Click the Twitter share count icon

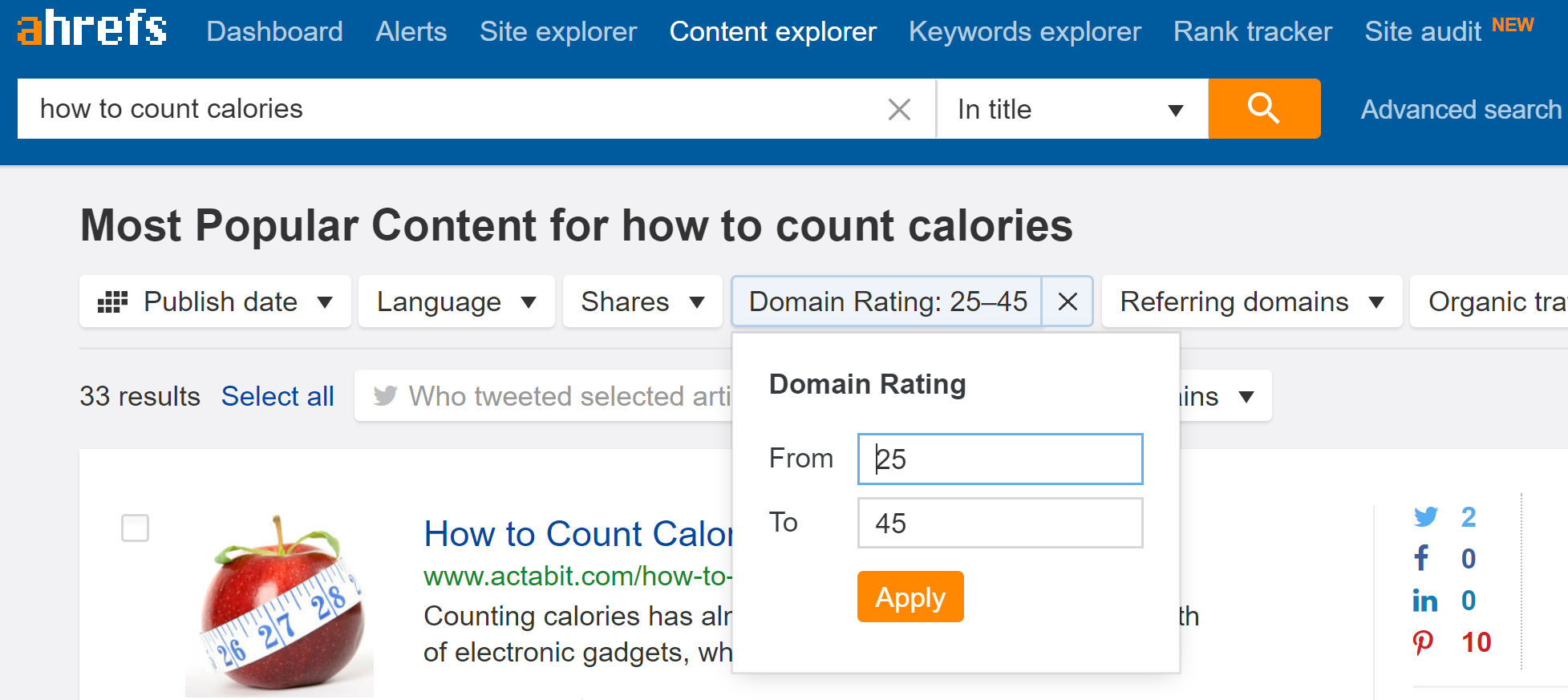coord(1425,517)
